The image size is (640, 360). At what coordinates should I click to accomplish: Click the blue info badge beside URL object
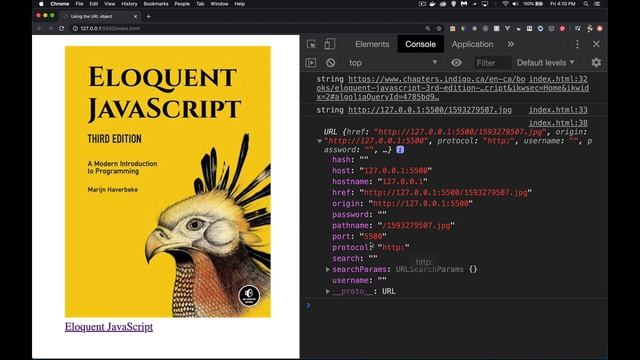(x=400, y=149)
